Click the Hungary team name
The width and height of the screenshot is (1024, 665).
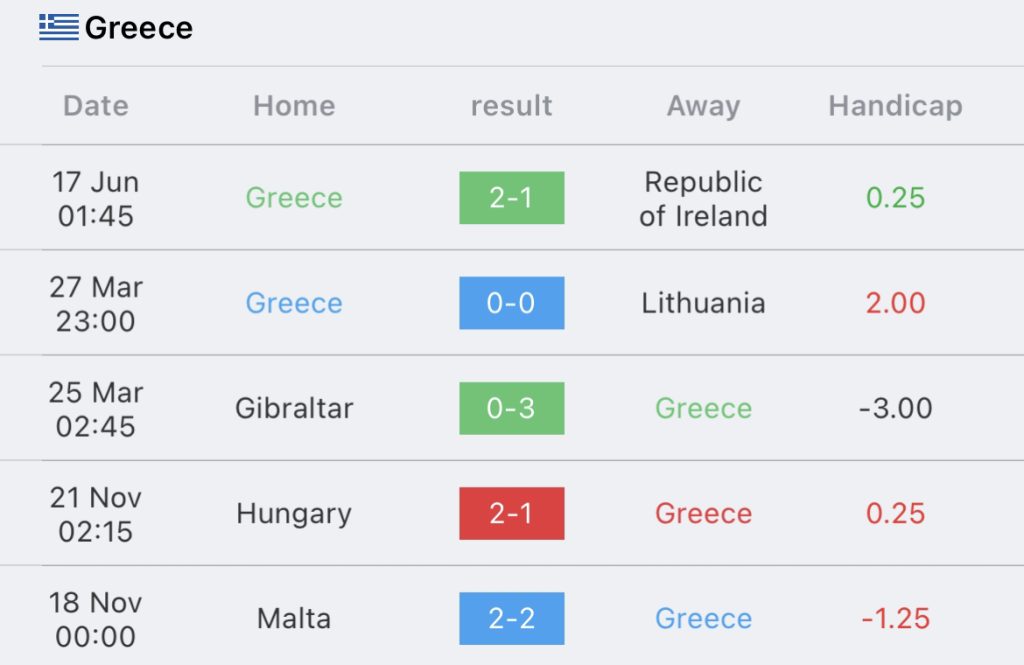[294, 514]
